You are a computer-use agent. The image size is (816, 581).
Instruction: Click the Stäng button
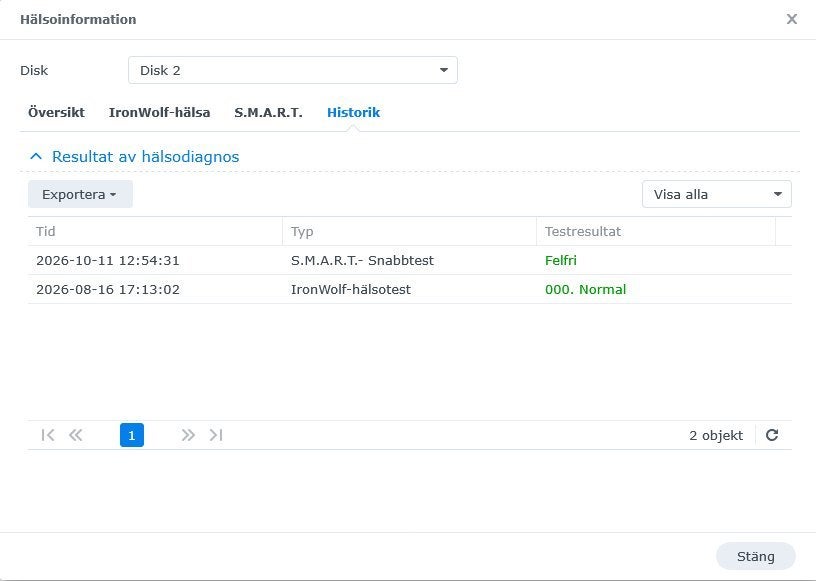click(756, 557)
